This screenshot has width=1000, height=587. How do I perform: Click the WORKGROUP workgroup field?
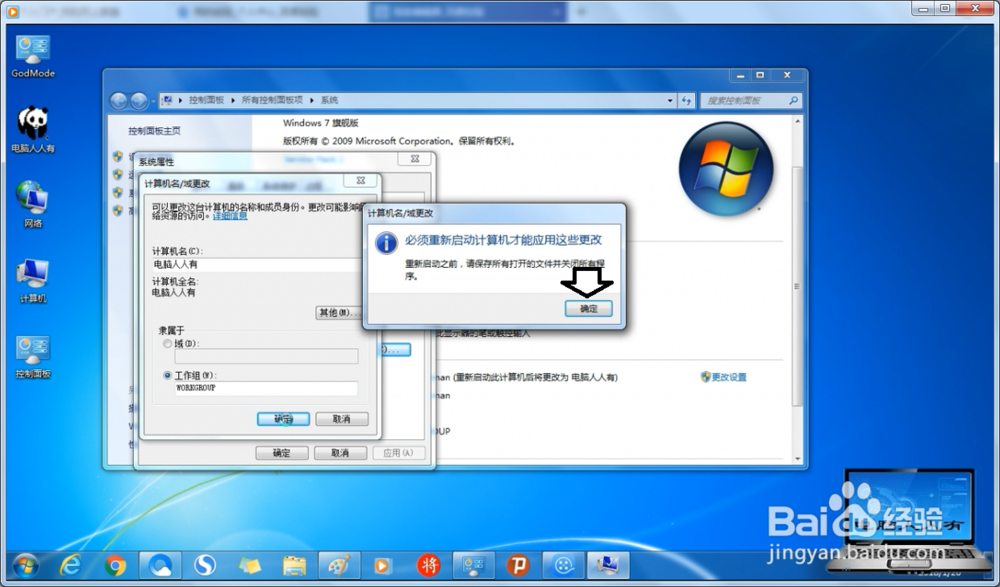(266, 388)
